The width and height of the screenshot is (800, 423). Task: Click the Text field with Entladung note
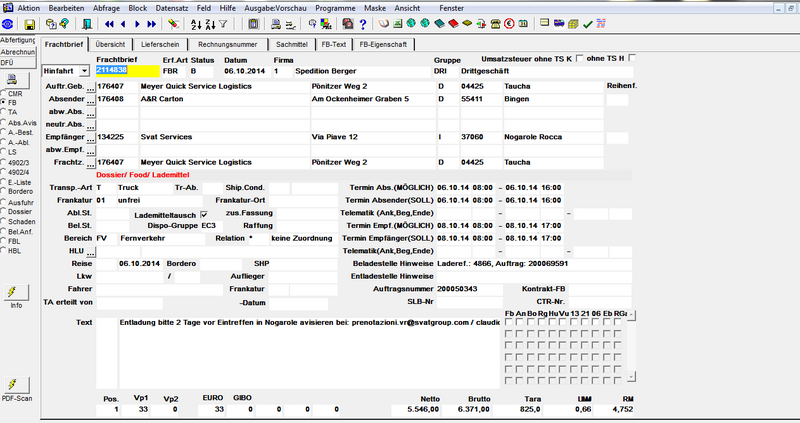click(309, 353)
